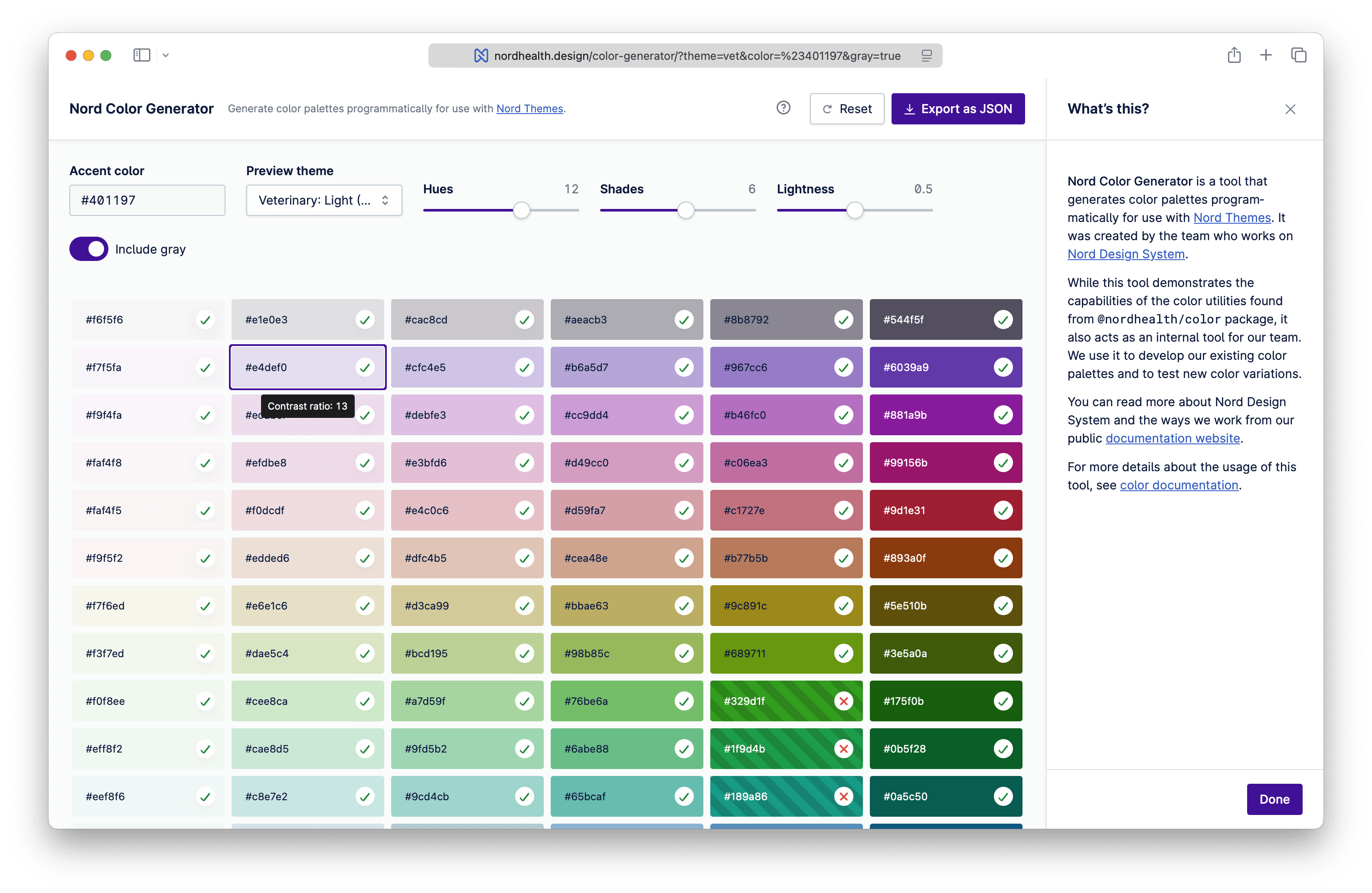Select the #dae5c4 color swatch

[x=307, y=653]
